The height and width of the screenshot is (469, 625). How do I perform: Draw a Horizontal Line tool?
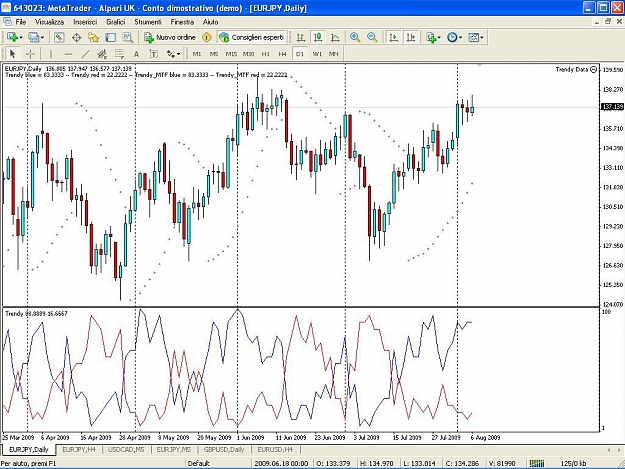pyautogui.click(x=68, y=54)
